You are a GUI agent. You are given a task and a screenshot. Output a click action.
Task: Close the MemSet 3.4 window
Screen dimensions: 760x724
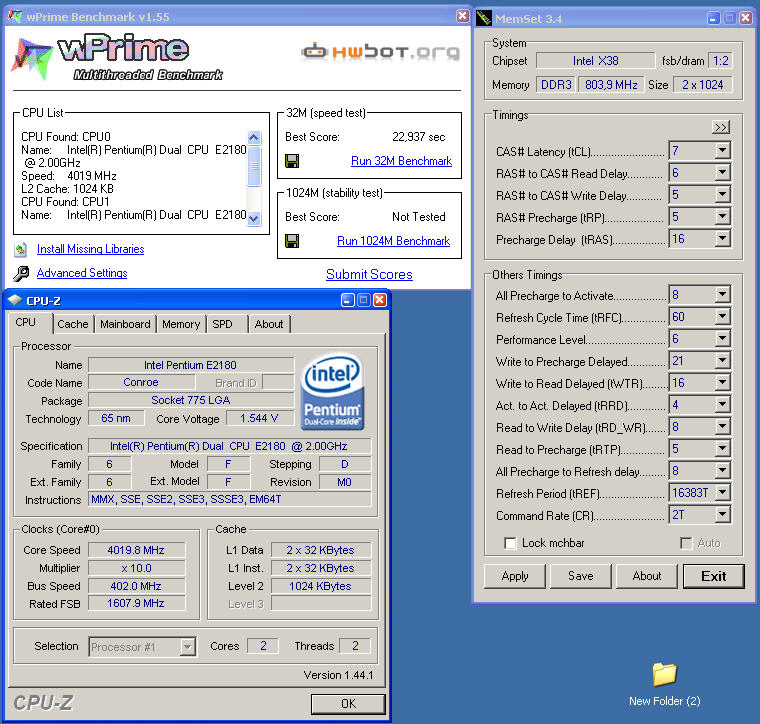(x=746, y=18)
